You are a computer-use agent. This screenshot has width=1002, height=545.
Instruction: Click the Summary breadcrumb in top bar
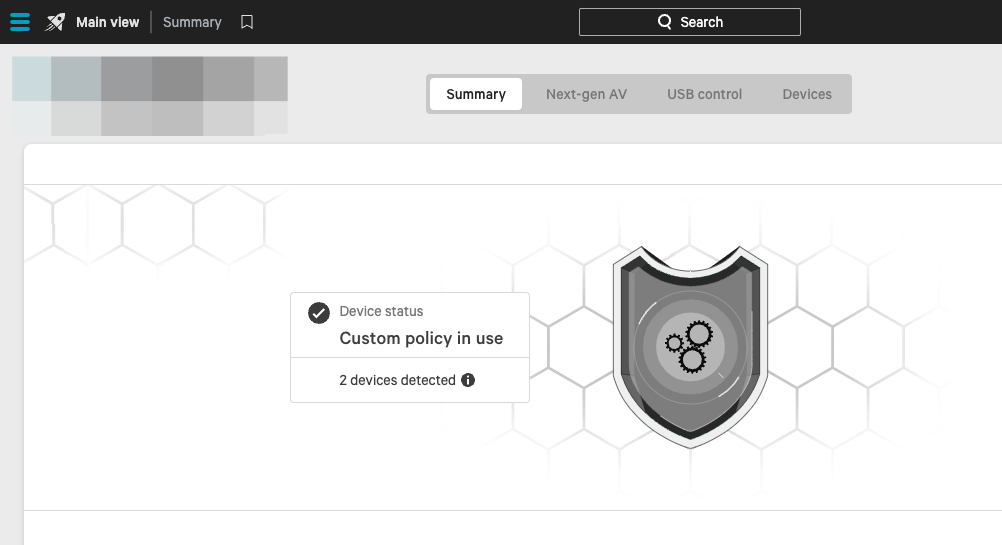pyautogui.click(x=192, y=22)
